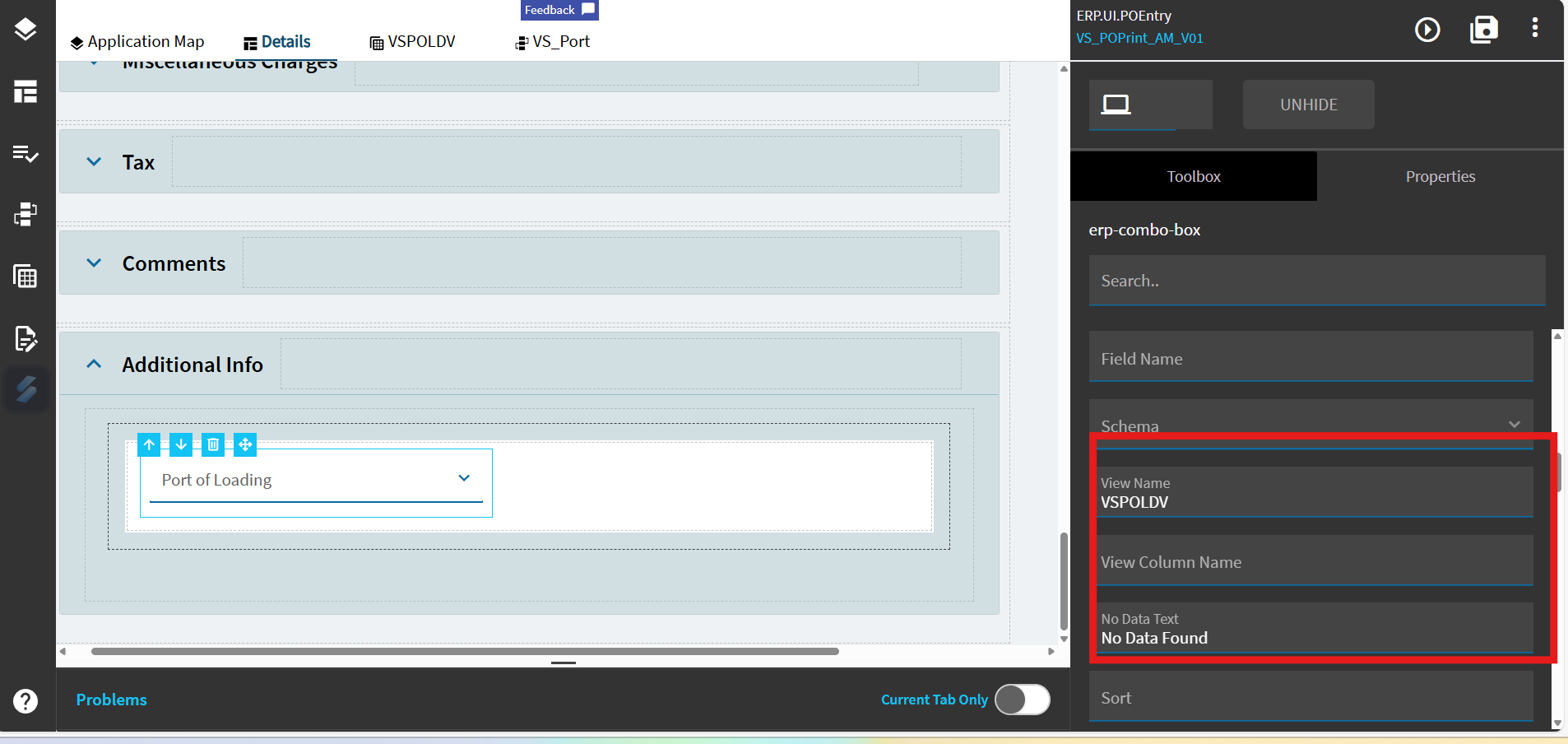
Task: Open the three-dot more options menu
Action: tap(1535, 28)
